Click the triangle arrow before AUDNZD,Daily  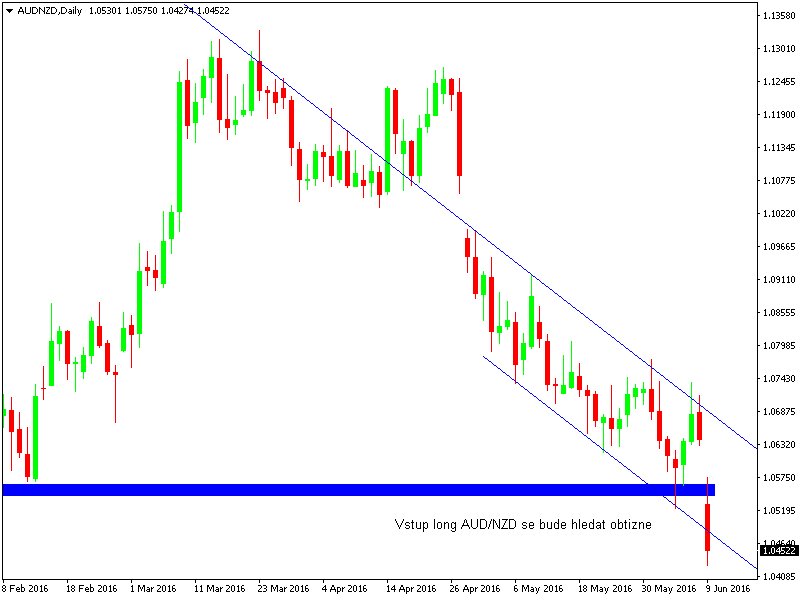pyautogui.click(x=9, y=11)
